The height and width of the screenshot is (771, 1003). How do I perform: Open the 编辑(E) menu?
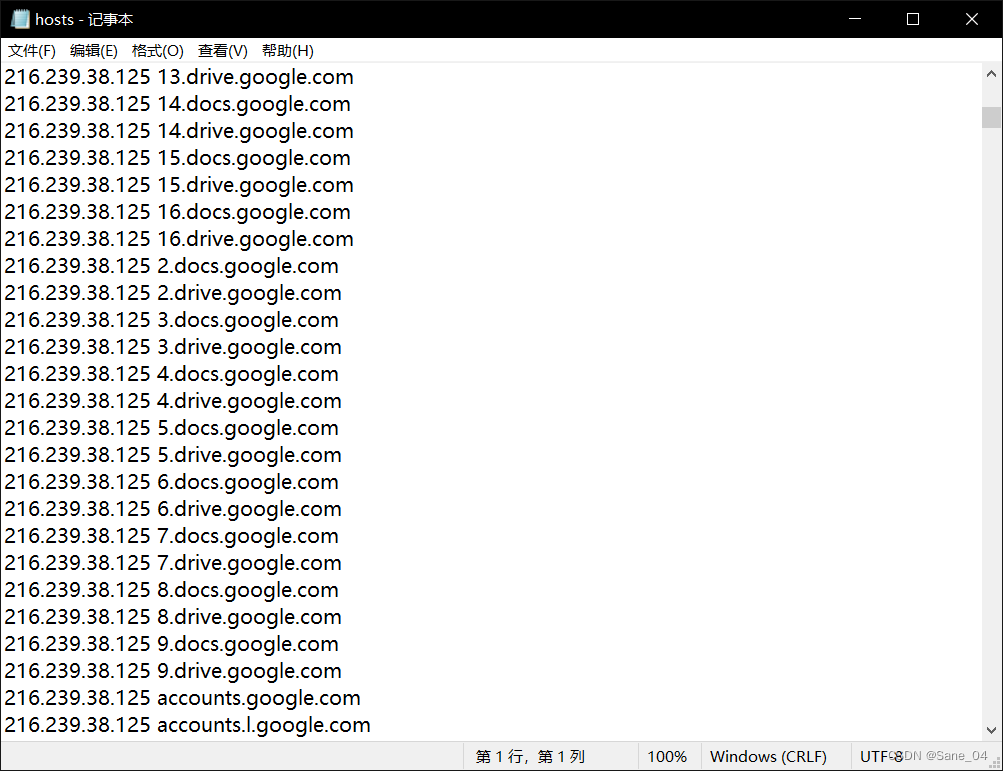(93, 51)
